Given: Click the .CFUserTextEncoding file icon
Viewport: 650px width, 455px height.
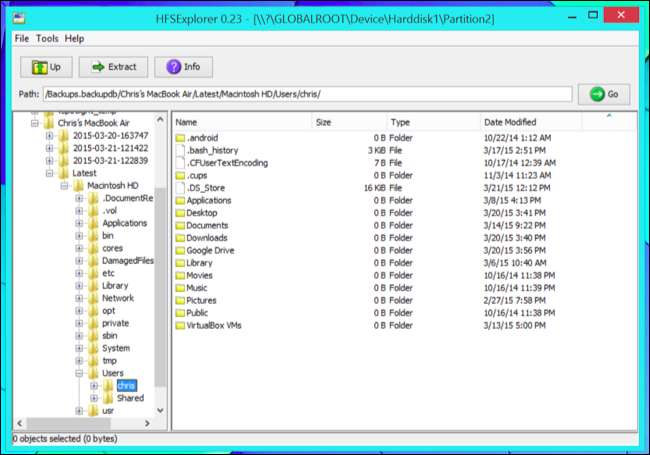Looking at the screenshot, I should tap(180, 163).
